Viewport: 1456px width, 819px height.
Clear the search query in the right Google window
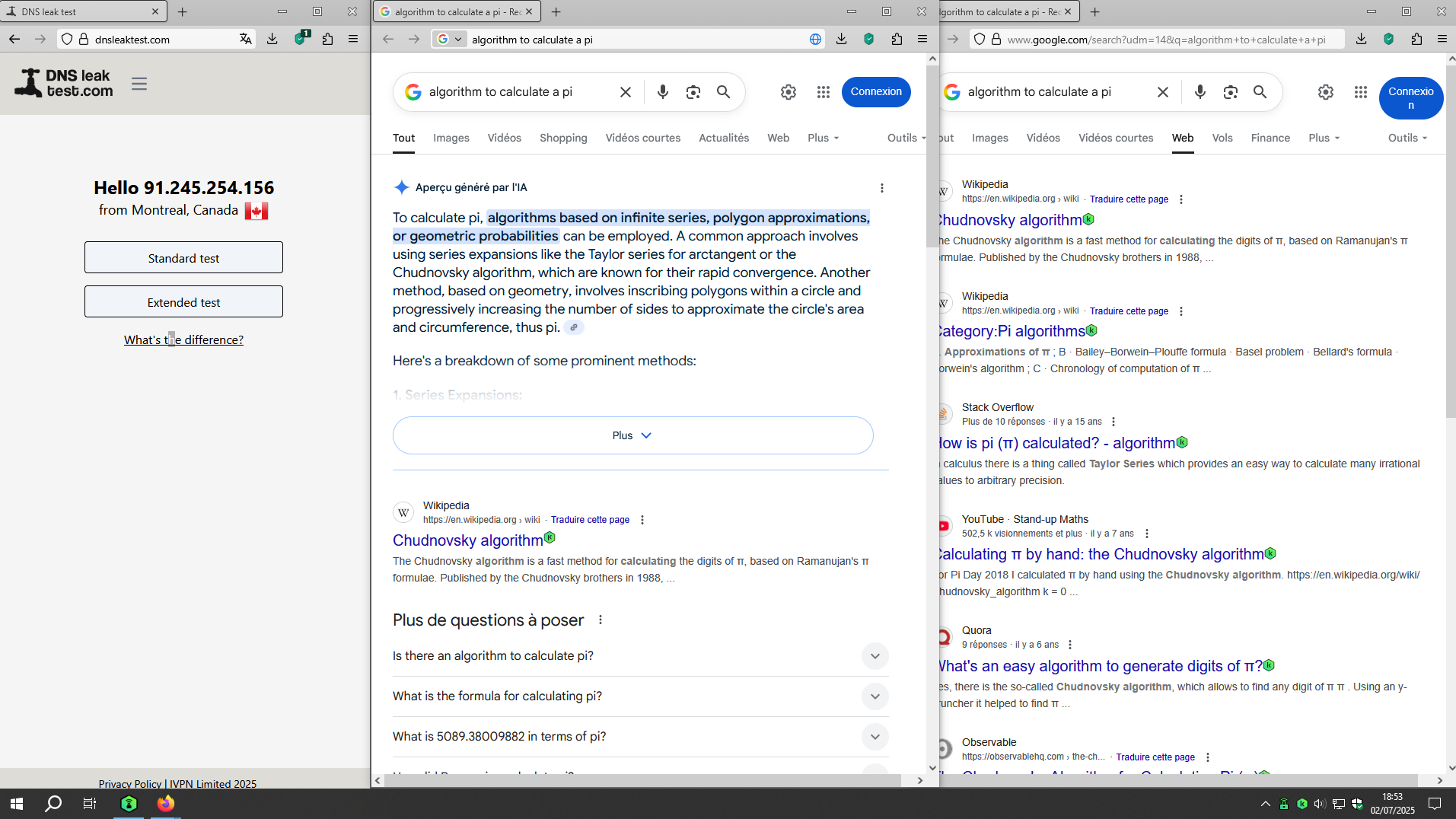click(x=1163, y=92)
